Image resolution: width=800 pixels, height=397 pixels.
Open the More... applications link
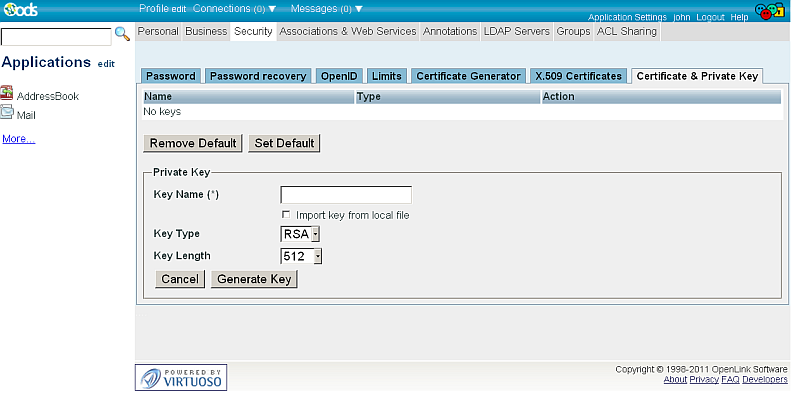tap(19, 139)
